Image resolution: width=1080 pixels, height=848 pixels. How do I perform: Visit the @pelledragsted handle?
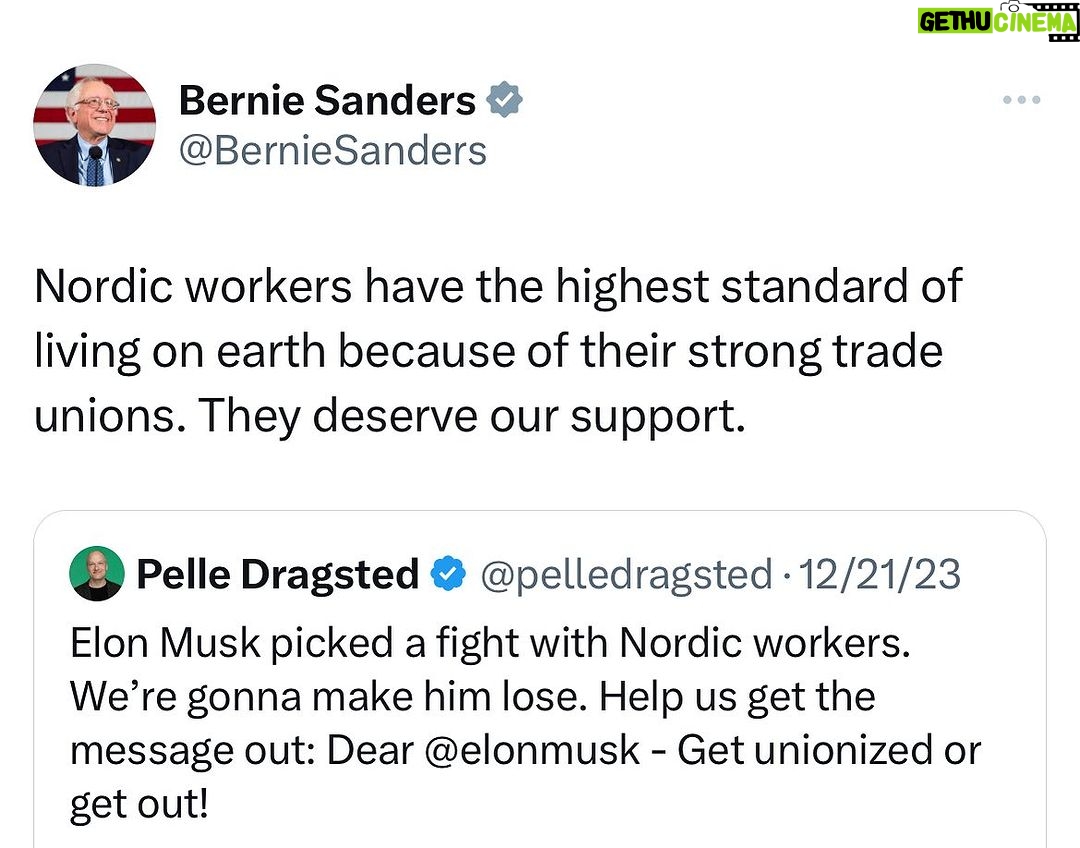pos(627,575)
